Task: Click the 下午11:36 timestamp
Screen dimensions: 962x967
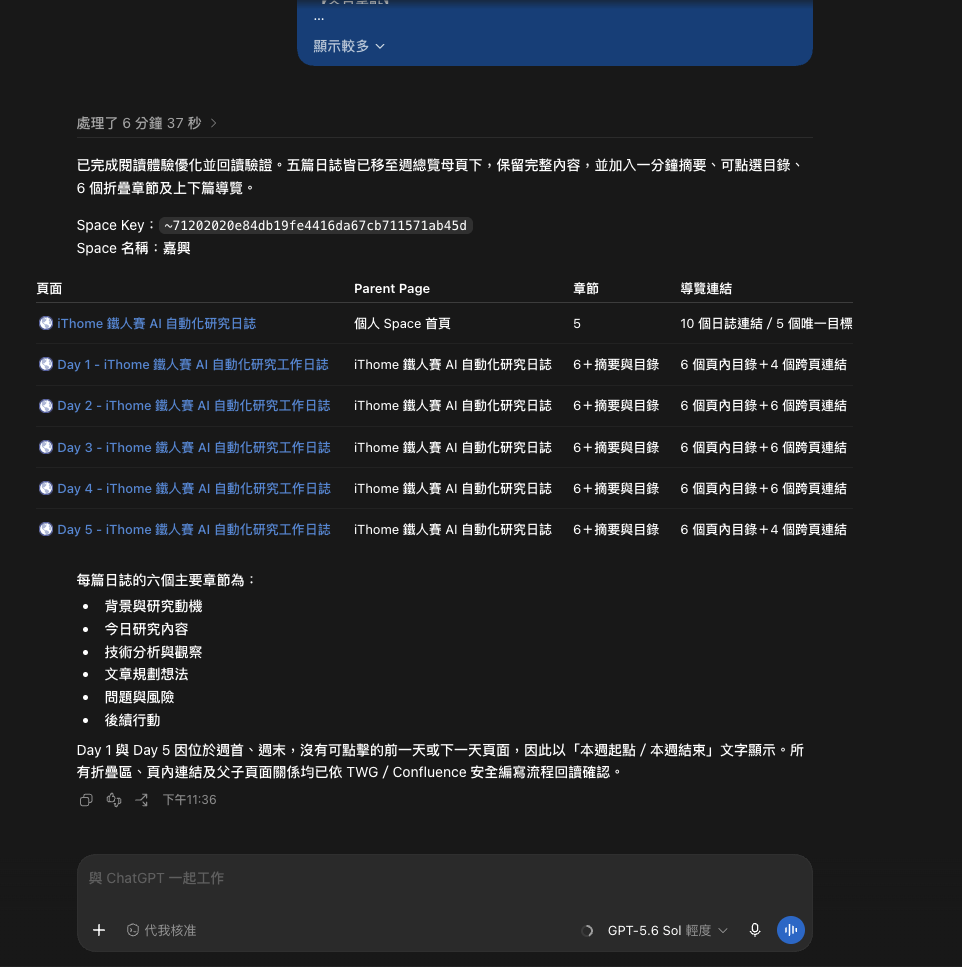Action: (x=189, y=800)
